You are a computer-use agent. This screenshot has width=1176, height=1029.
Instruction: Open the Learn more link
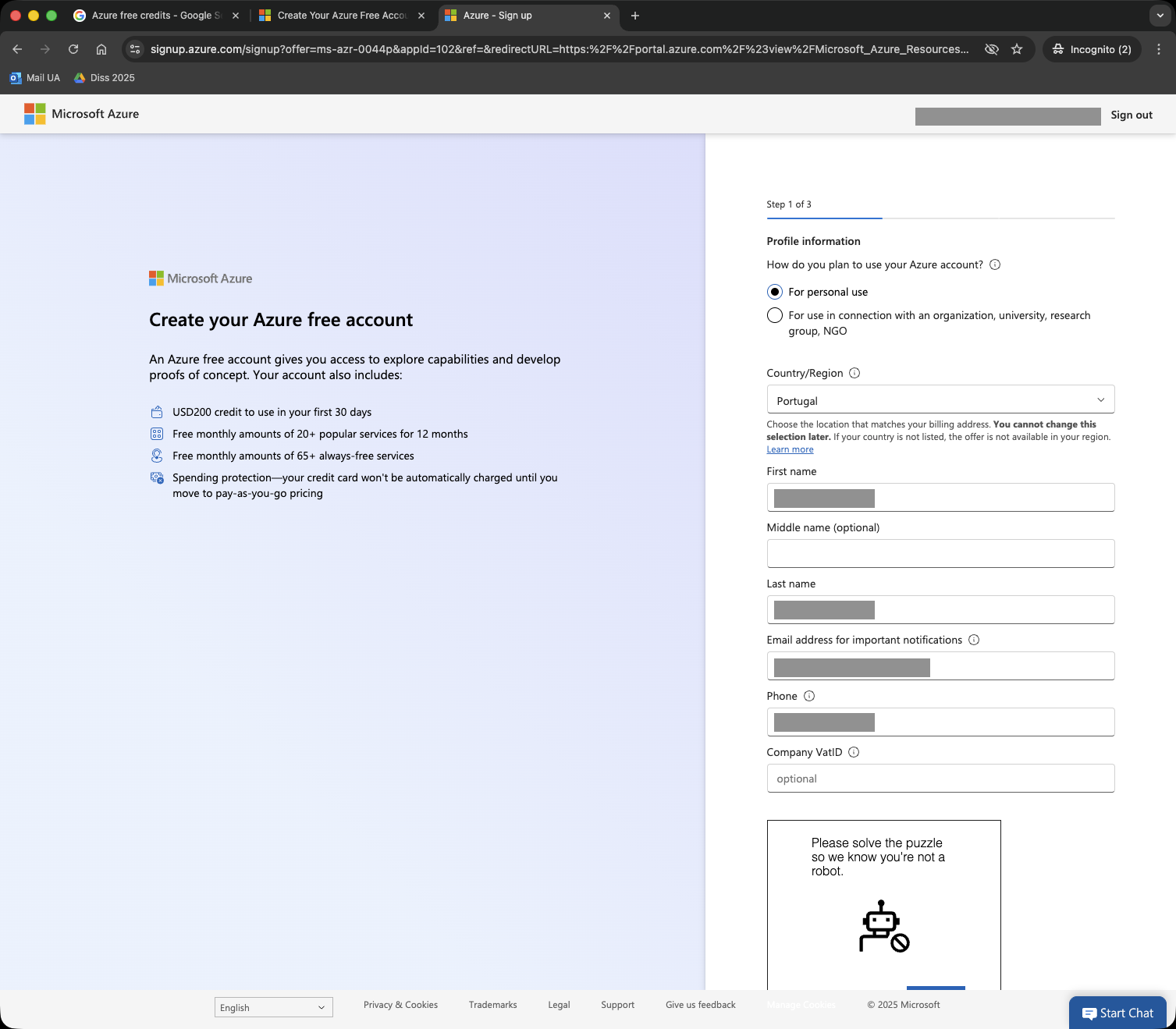coord(790,449)
